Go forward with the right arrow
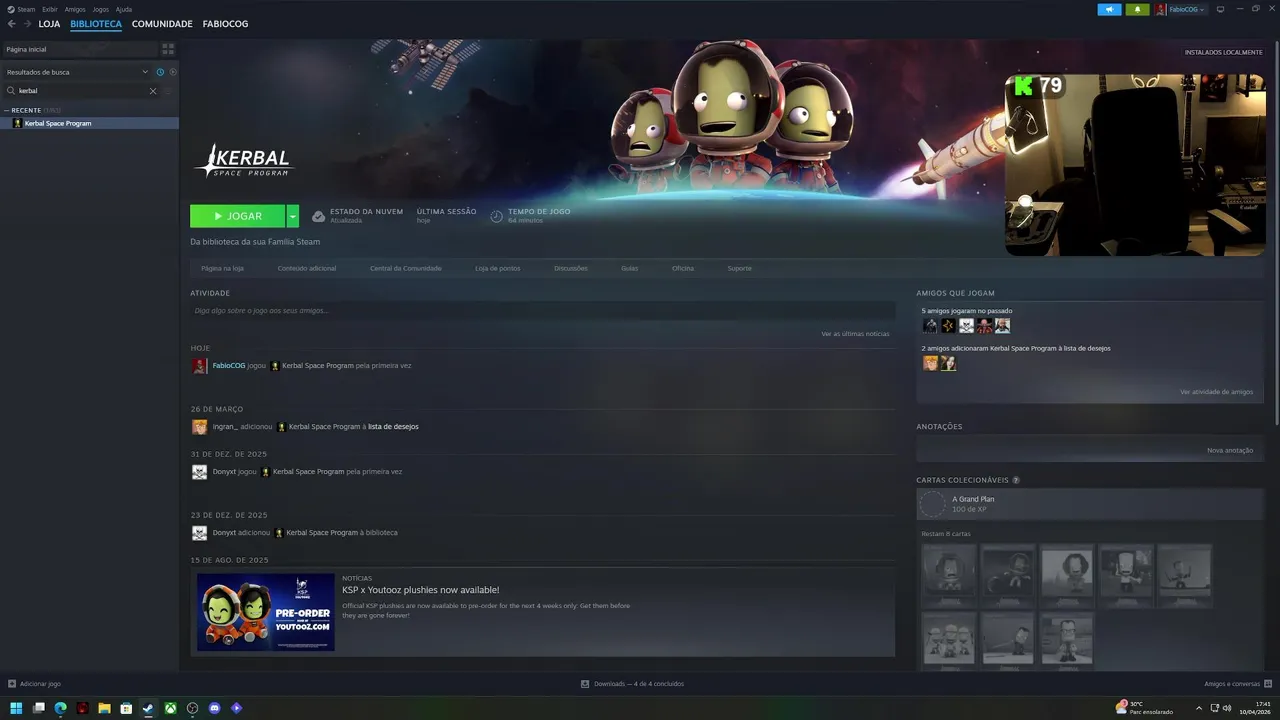 26,24
